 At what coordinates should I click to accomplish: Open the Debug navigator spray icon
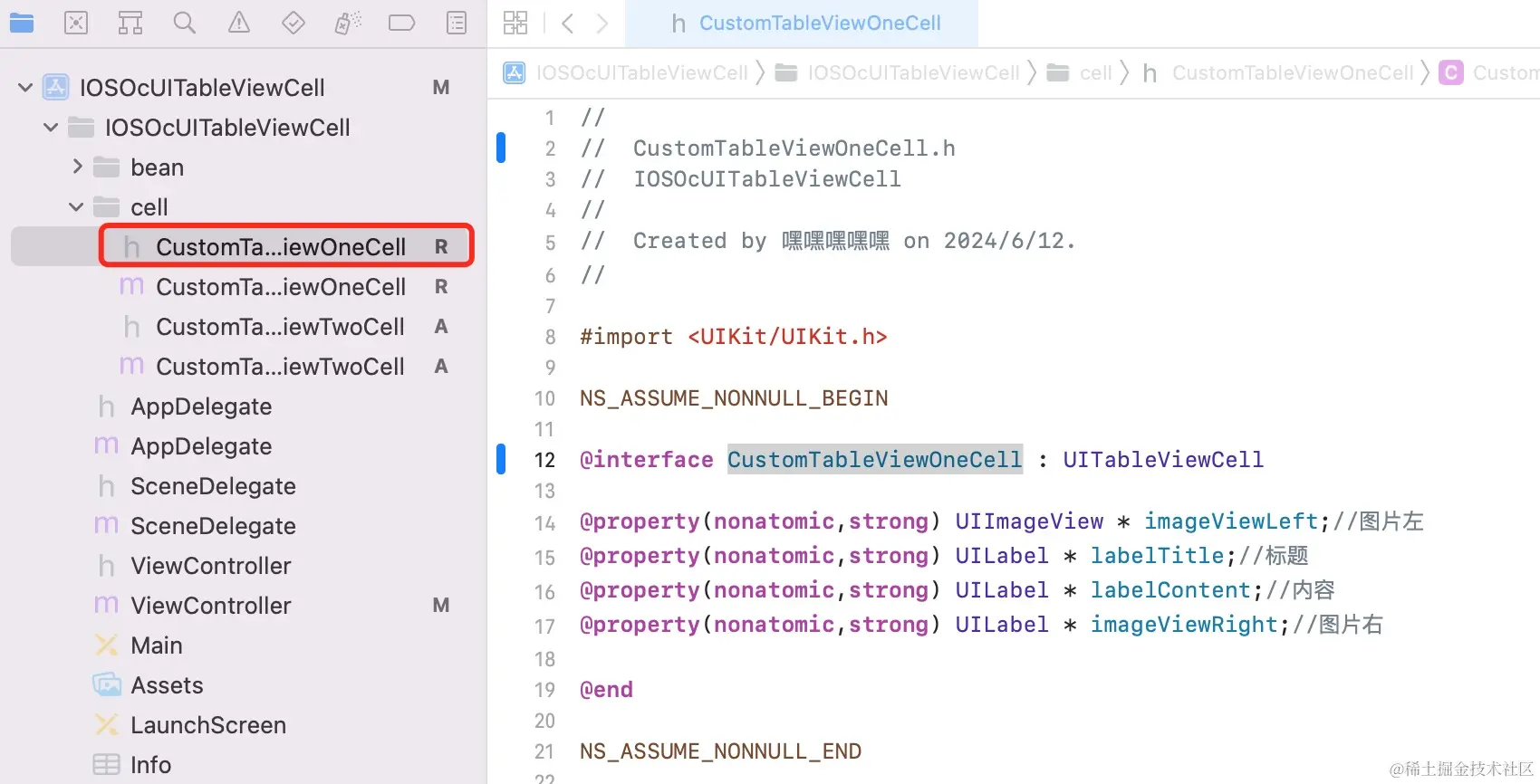coord(348,23)
